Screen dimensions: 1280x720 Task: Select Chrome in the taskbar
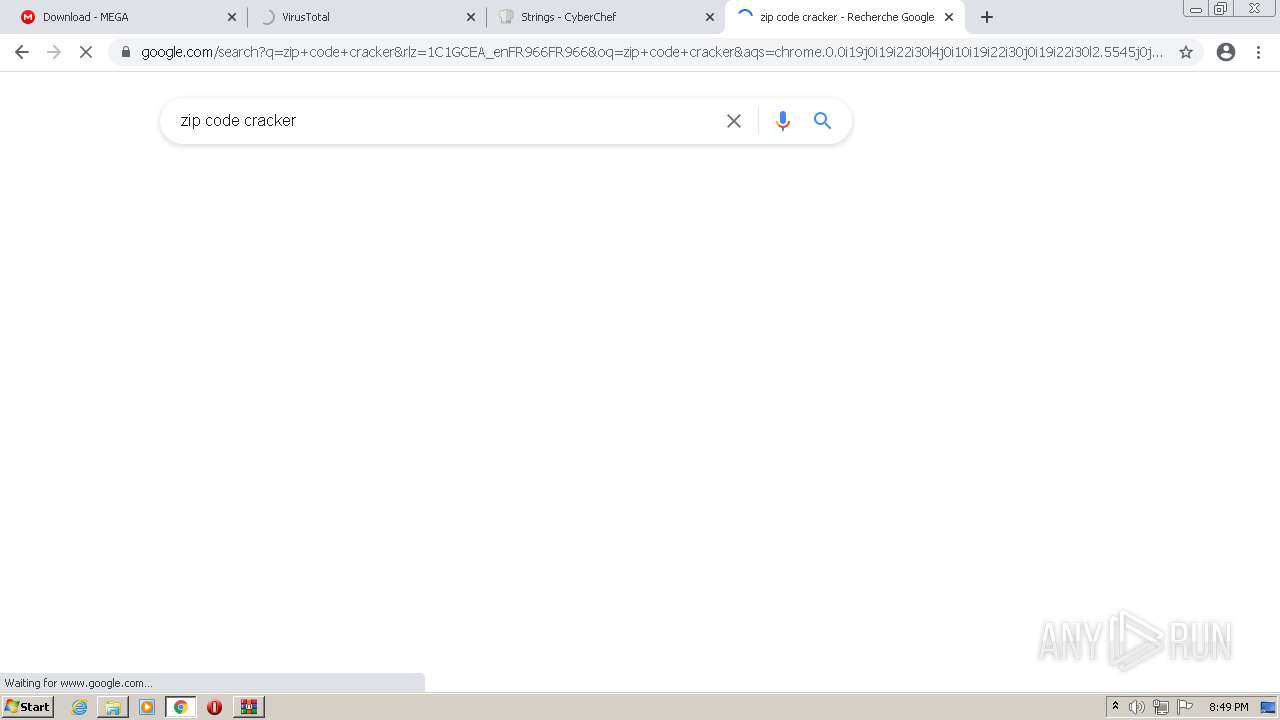click(181, 707)
